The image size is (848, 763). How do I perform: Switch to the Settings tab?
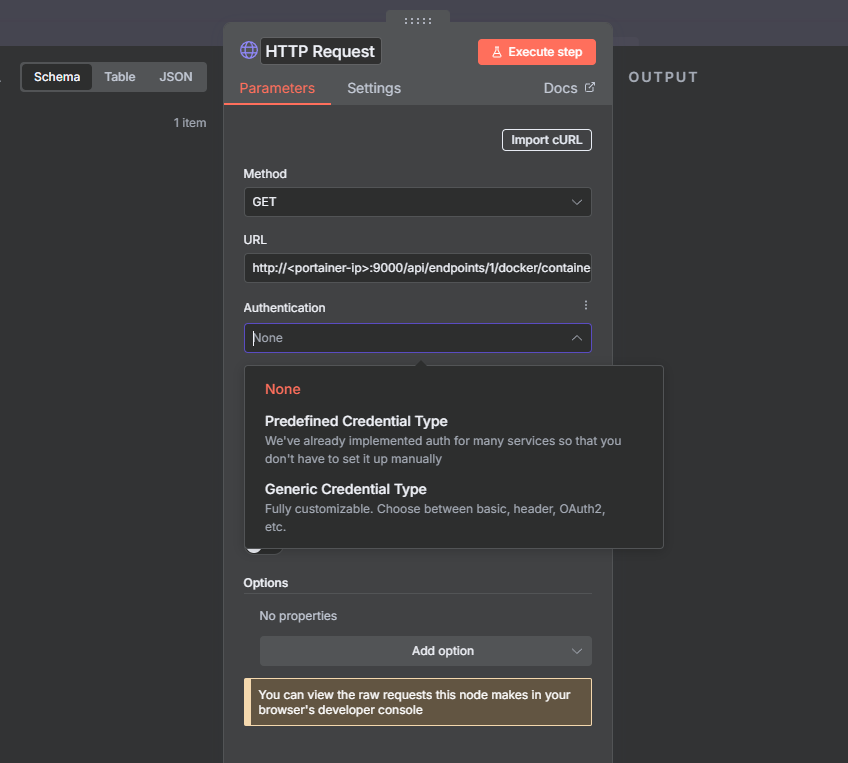374,88
